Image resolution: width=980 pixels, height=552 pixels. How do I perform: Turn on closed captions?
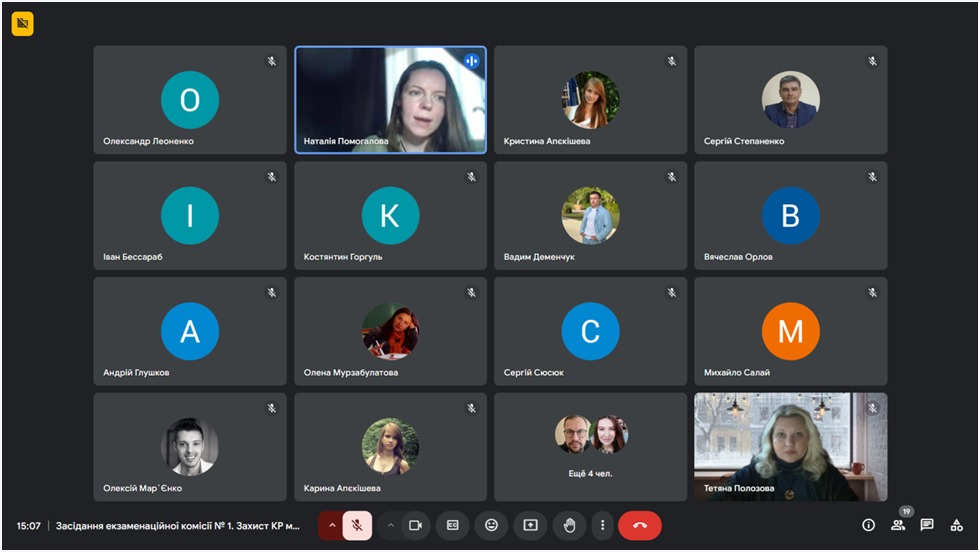tap(453, 525)
